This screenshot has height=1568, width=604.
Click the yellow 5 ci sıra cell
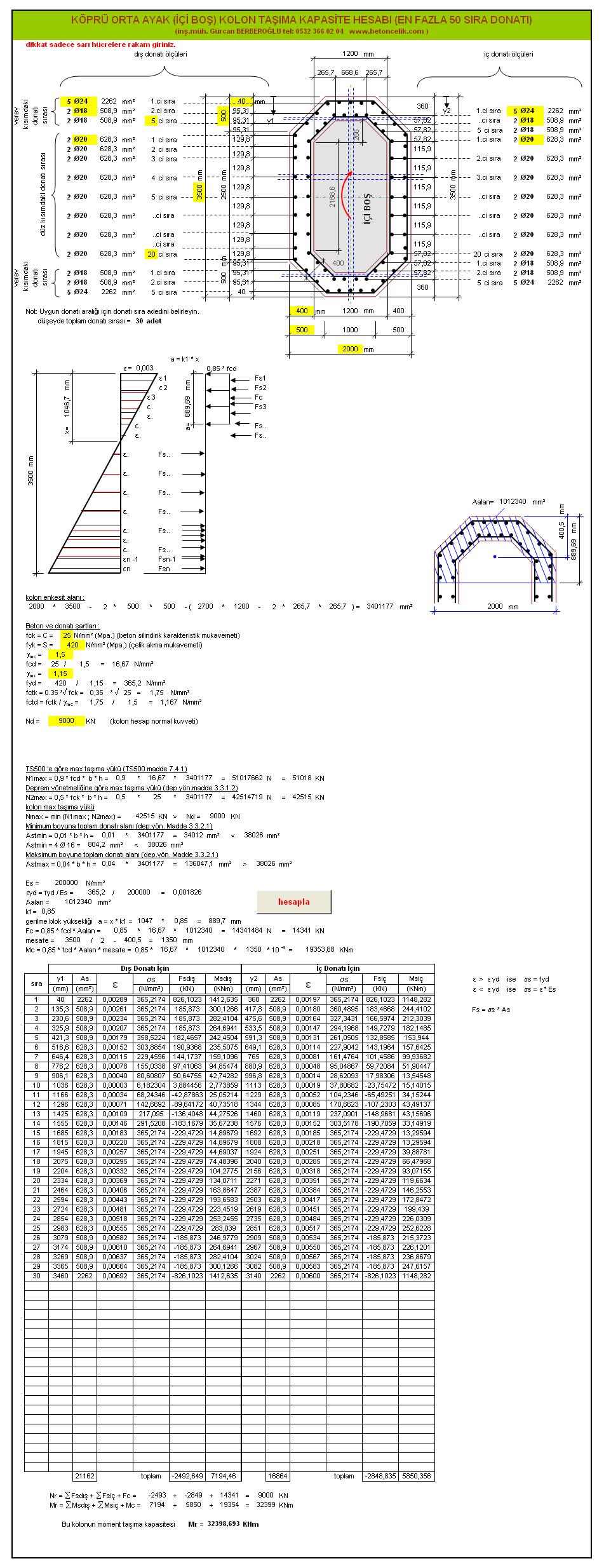pyautogui.click(x=151, y=120)
